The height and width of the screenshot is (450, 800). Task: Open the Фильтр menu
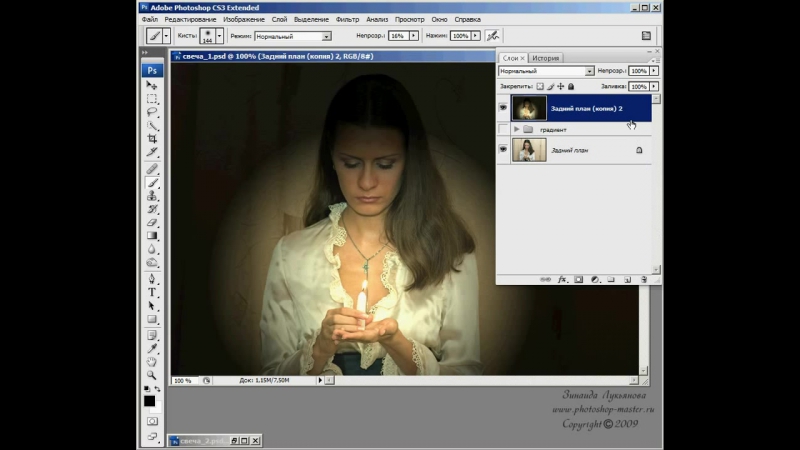pyautogui.click(x=347, y=19)
